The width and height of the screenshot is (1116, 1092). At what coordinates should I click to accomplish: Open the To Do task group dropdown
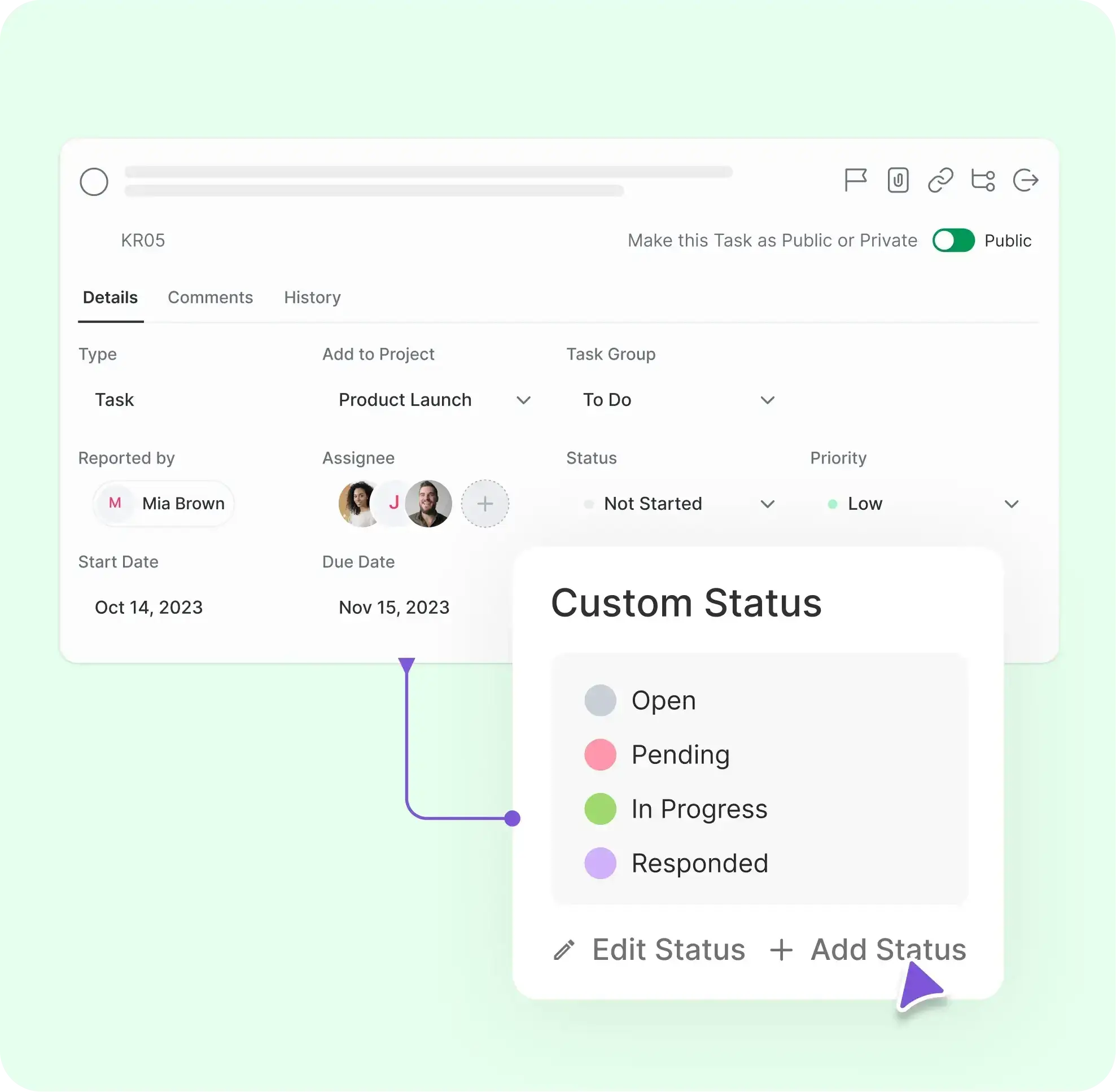coord(766,400)
